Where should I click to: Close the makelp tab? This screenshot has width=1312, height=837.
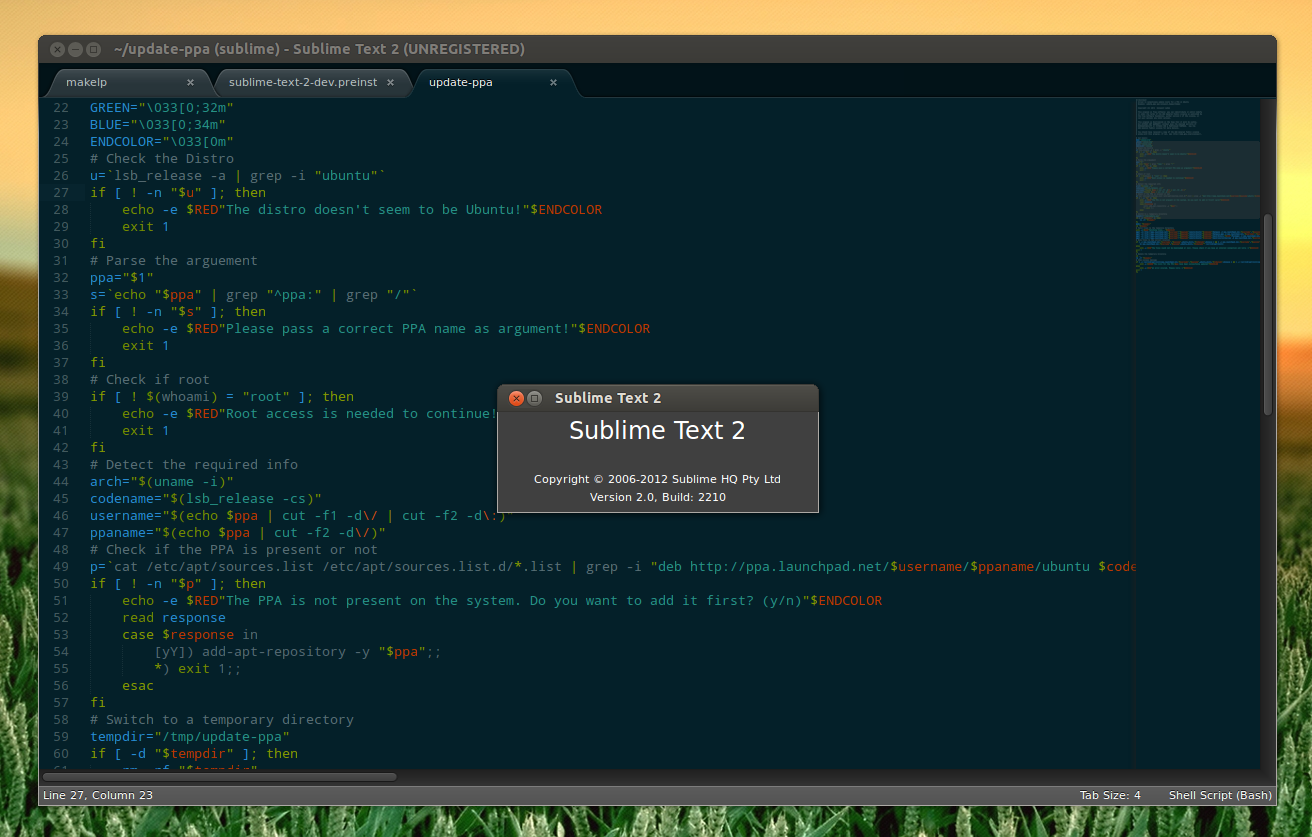click(x=190, y=82)
